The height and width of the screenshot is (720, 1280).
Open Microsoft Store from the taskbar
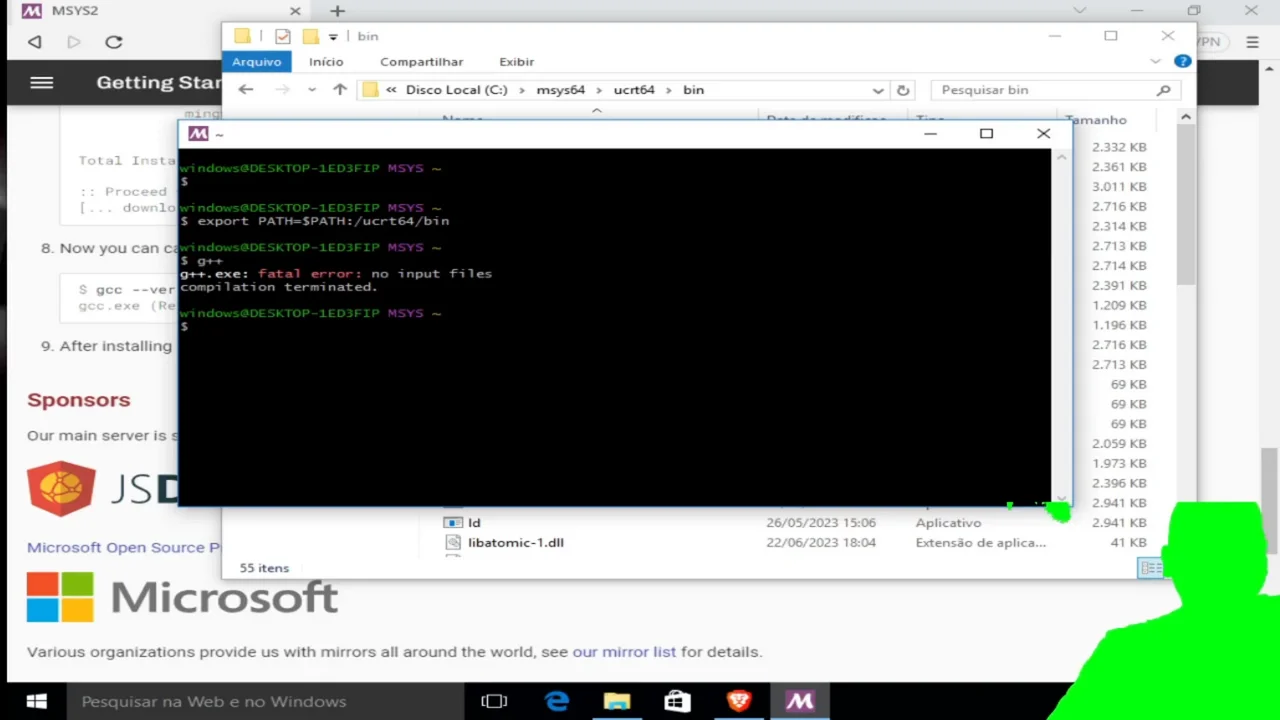pos(677,701)
